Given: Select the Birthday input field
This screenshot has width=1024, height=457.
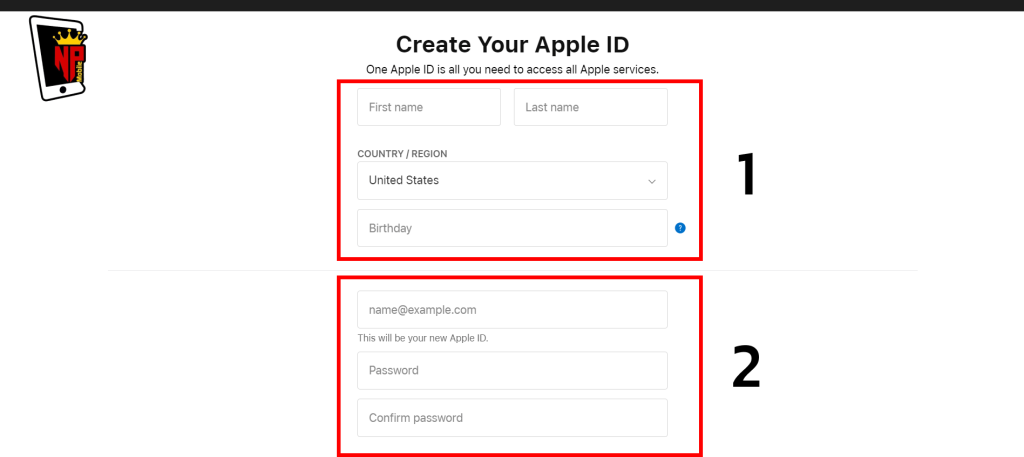Looking at the screenshot, I should click(x=512, y=228).
